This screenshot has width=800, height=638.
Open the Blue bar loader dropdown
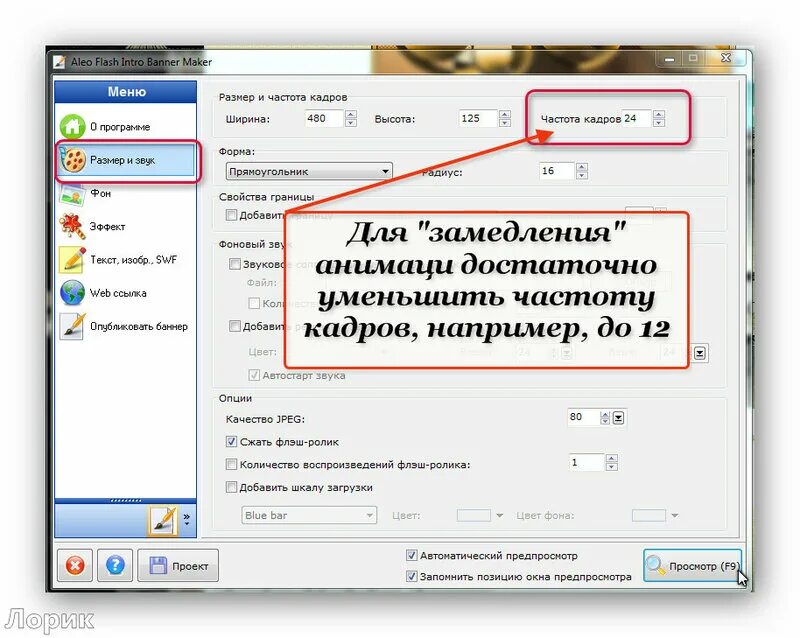tap(309, 516)
